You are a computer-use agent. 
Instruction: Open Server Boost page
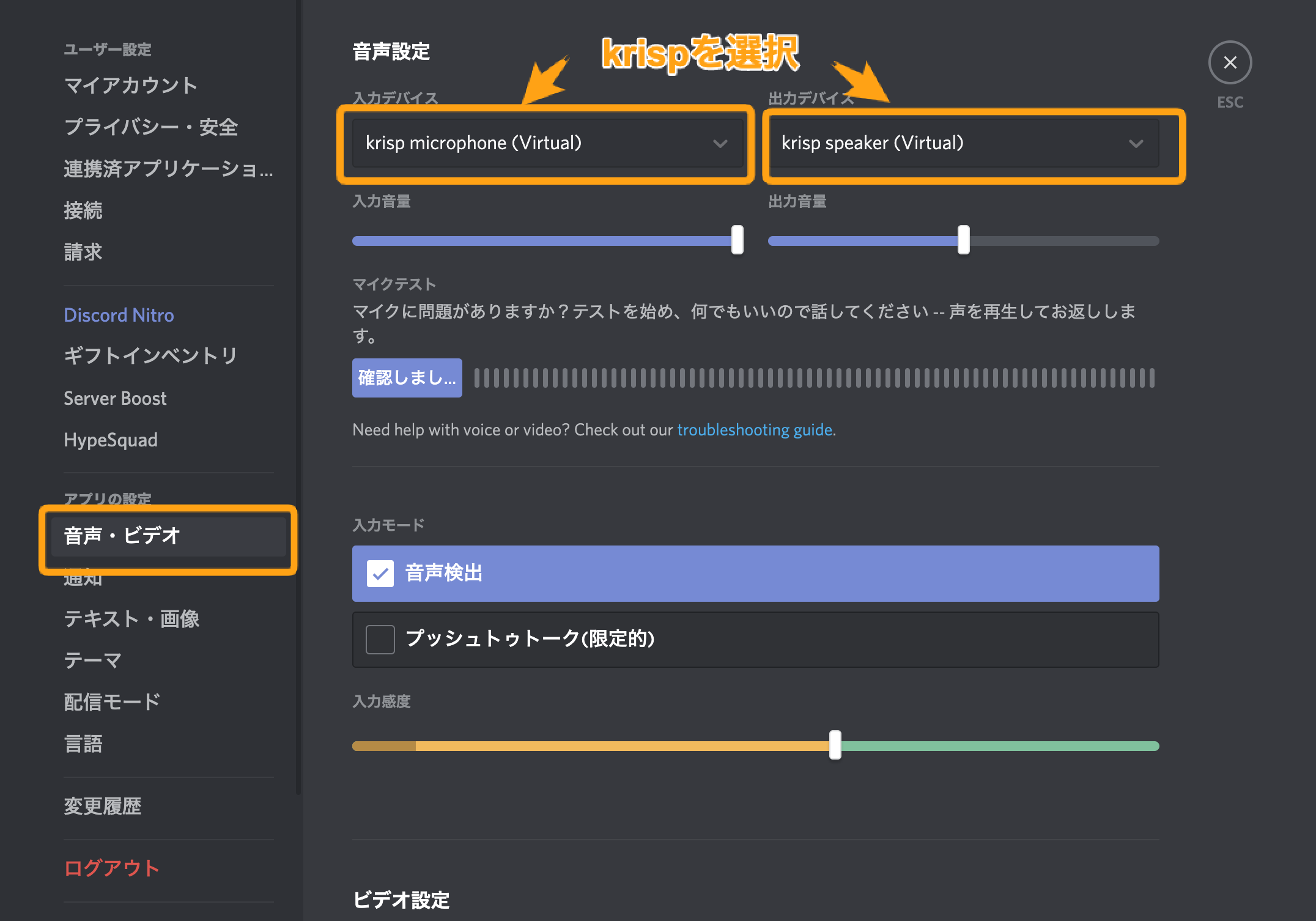coord(116,398)
